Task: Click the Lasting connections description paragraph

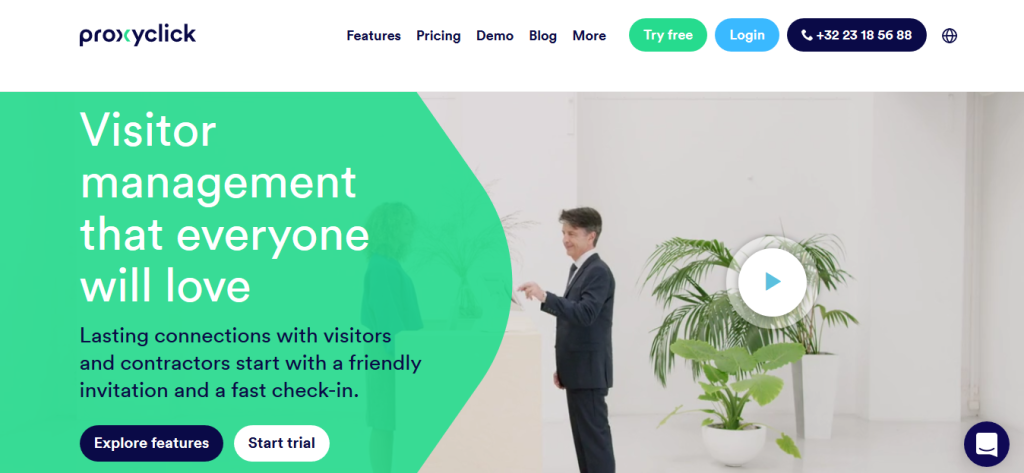Action: 251,363
